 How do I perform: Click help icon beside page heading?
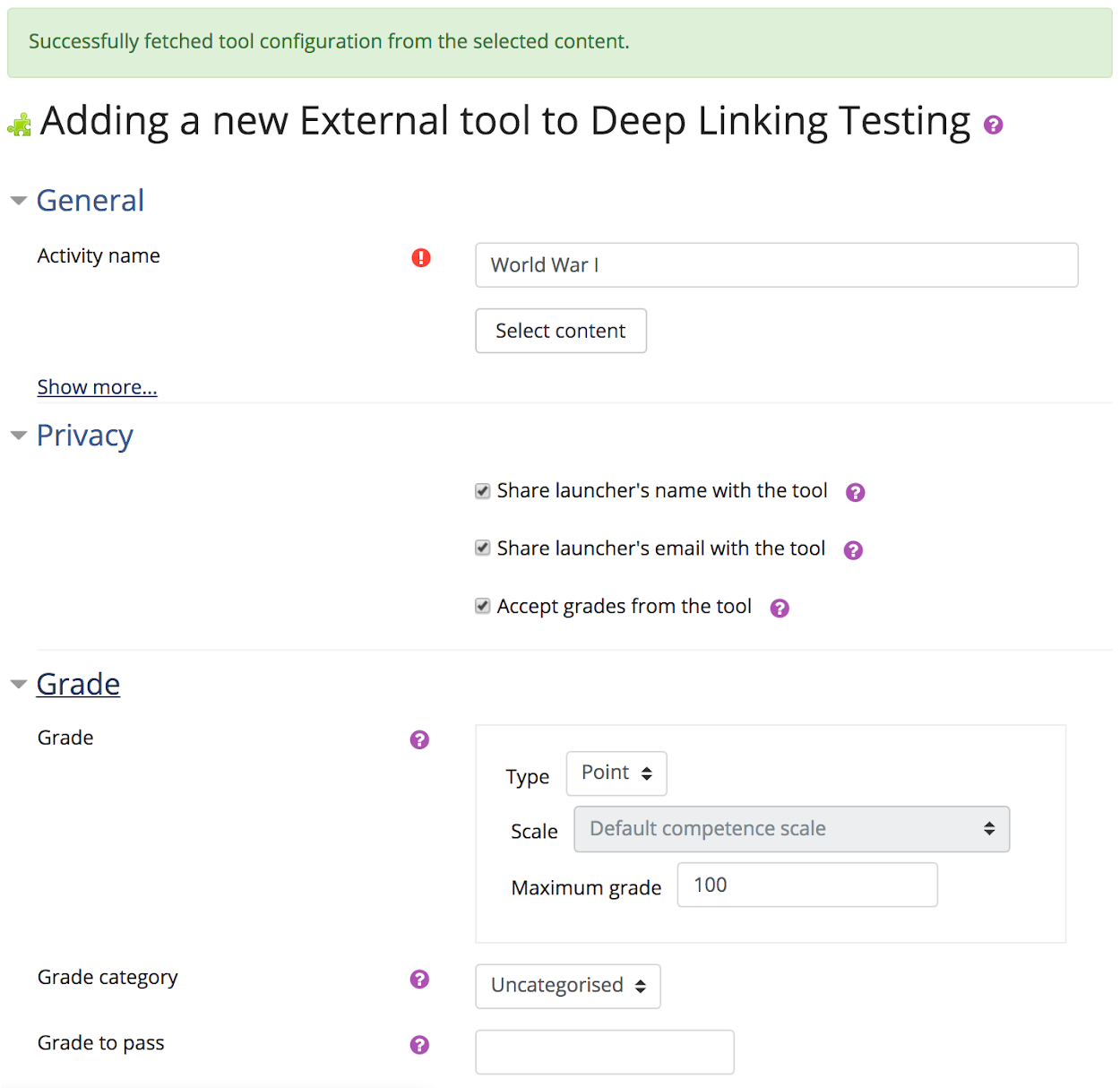(993, 125)
